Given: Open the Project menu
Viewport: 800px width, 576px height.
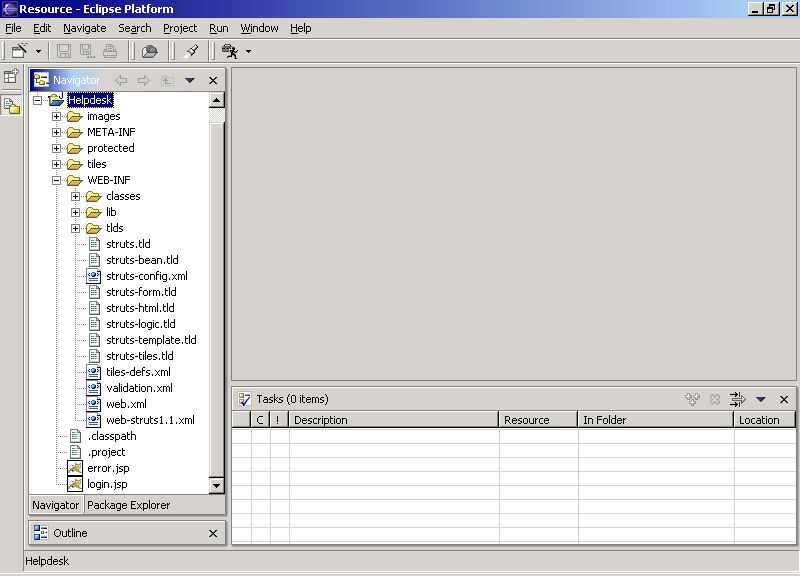Looking at the screenshot, I should coord(180,28).
